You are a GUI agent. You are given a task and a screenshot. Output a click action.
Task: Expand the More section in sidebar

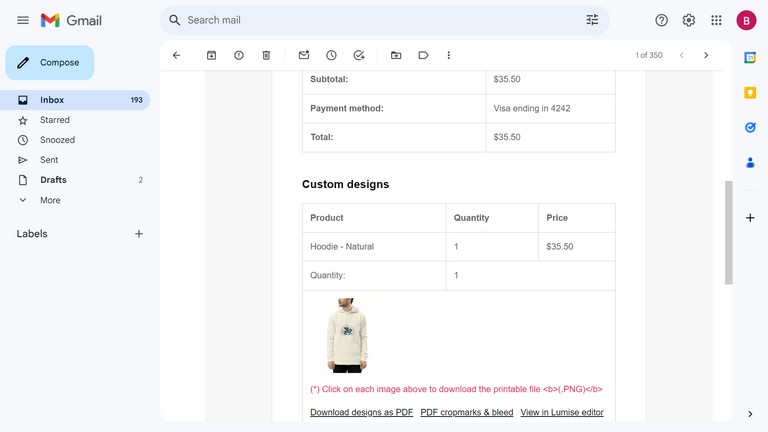tap(50, 200)
